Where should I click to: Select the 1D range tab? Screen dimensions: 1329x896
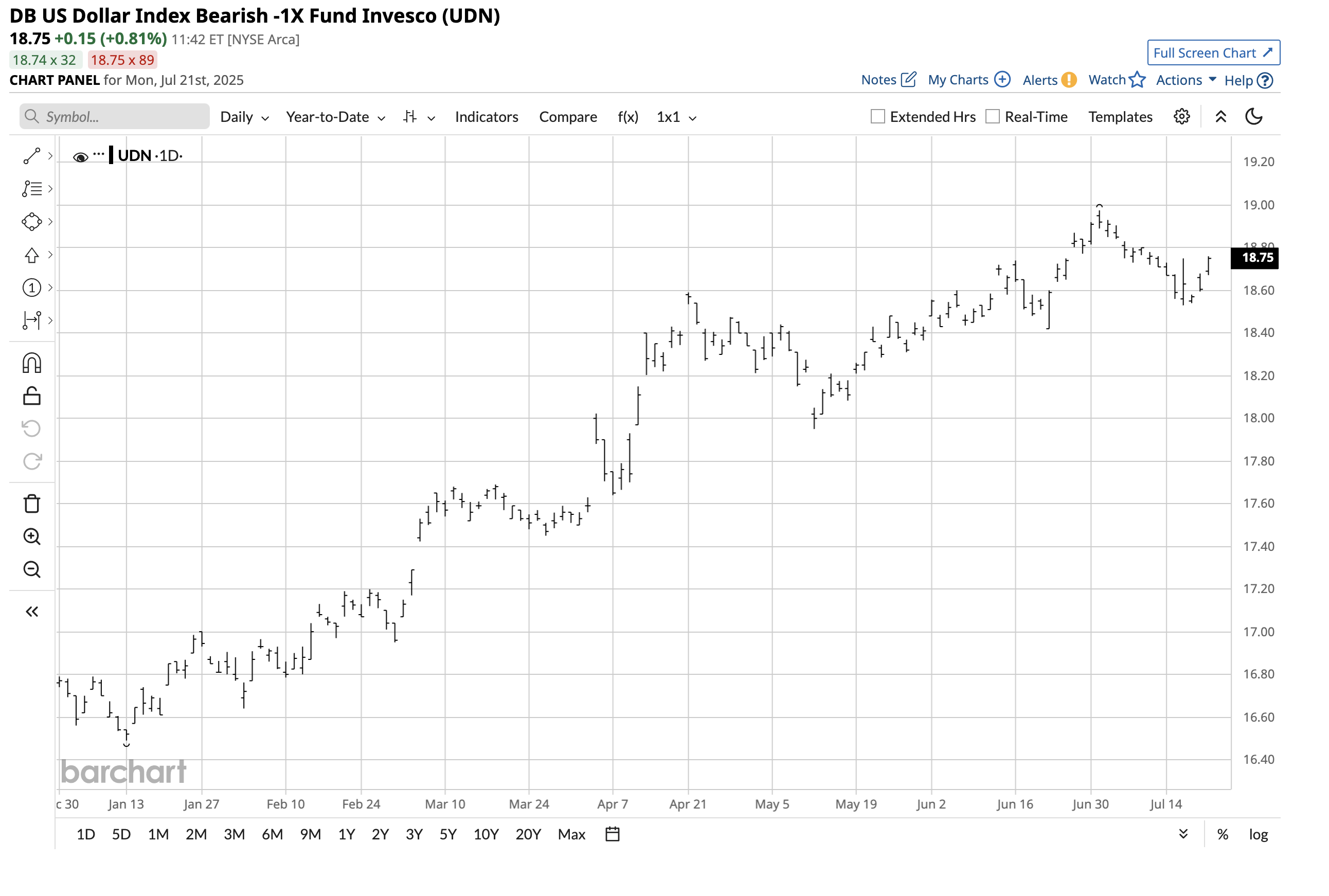pyautogui.click(x=86, y=834)
